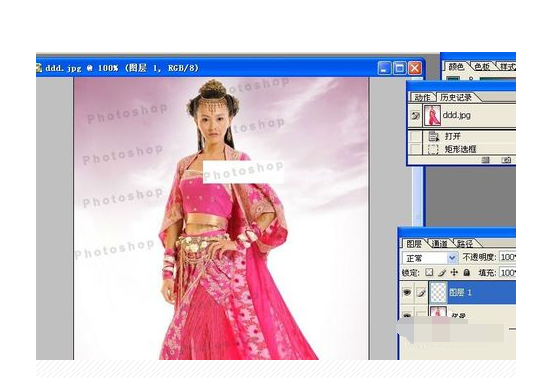The height and width of the screenshot is (378, 545).
Task: Click the create new snapshot camera icon
Action: click(x=506, y=160)
